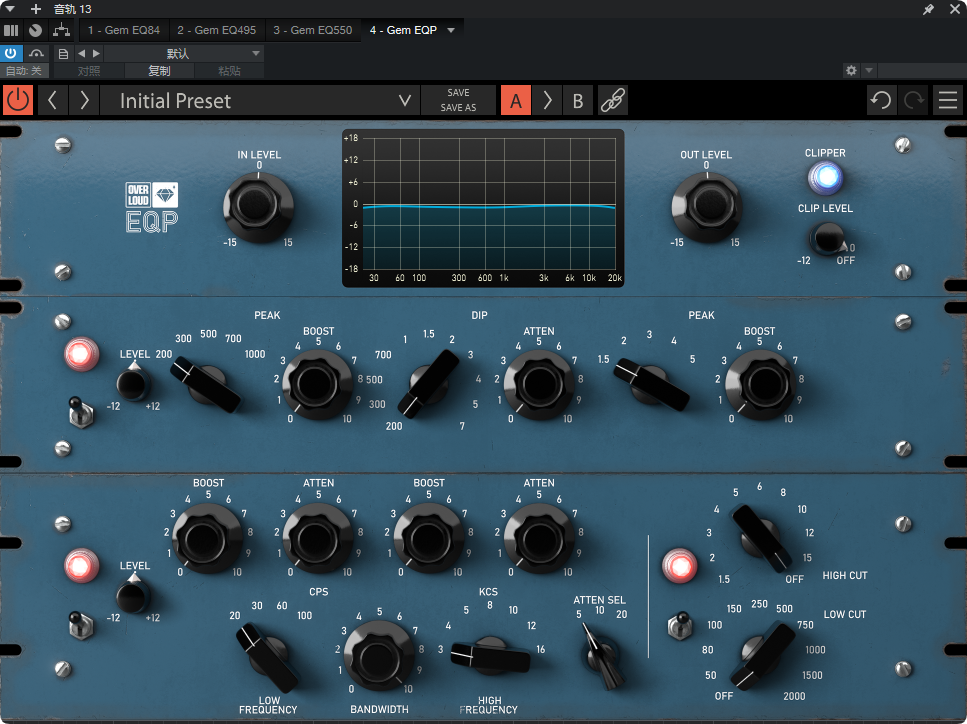The width and height of the screenshot is (967, 724).
Task: Click the HIGH CUT rotary selector
Action: [x=762, y=538]
